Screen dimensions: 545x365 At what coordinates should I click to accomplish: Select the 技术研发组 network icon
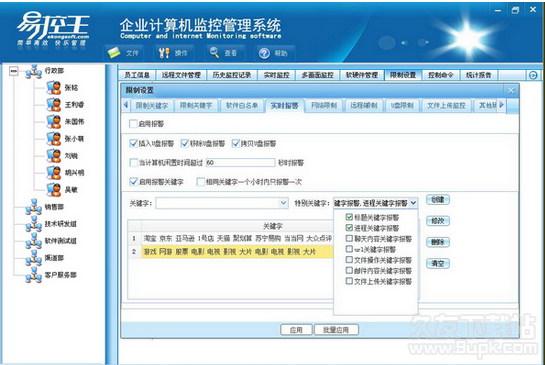(34, 224)
